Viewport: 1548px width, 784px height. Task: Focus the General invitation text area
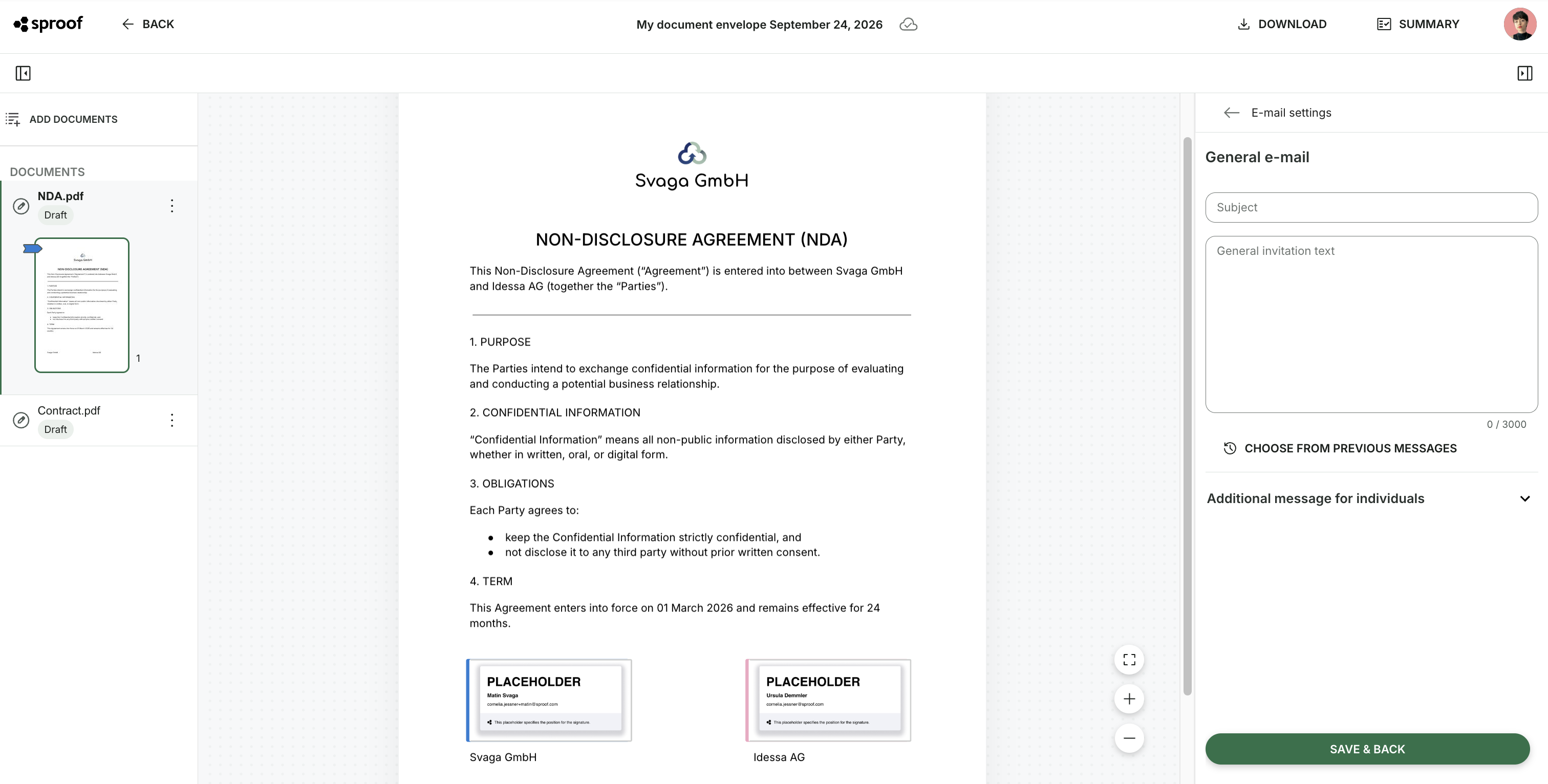tap(1371, 324)
